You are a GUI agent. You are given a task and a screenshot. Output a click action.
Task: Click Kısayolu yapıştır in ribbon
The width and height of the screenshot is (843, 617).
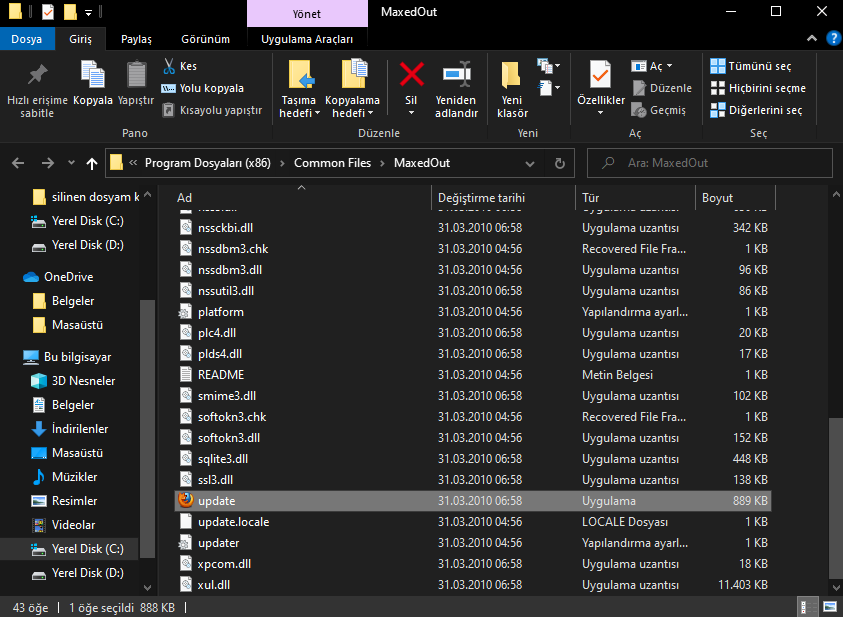(212, 110)
